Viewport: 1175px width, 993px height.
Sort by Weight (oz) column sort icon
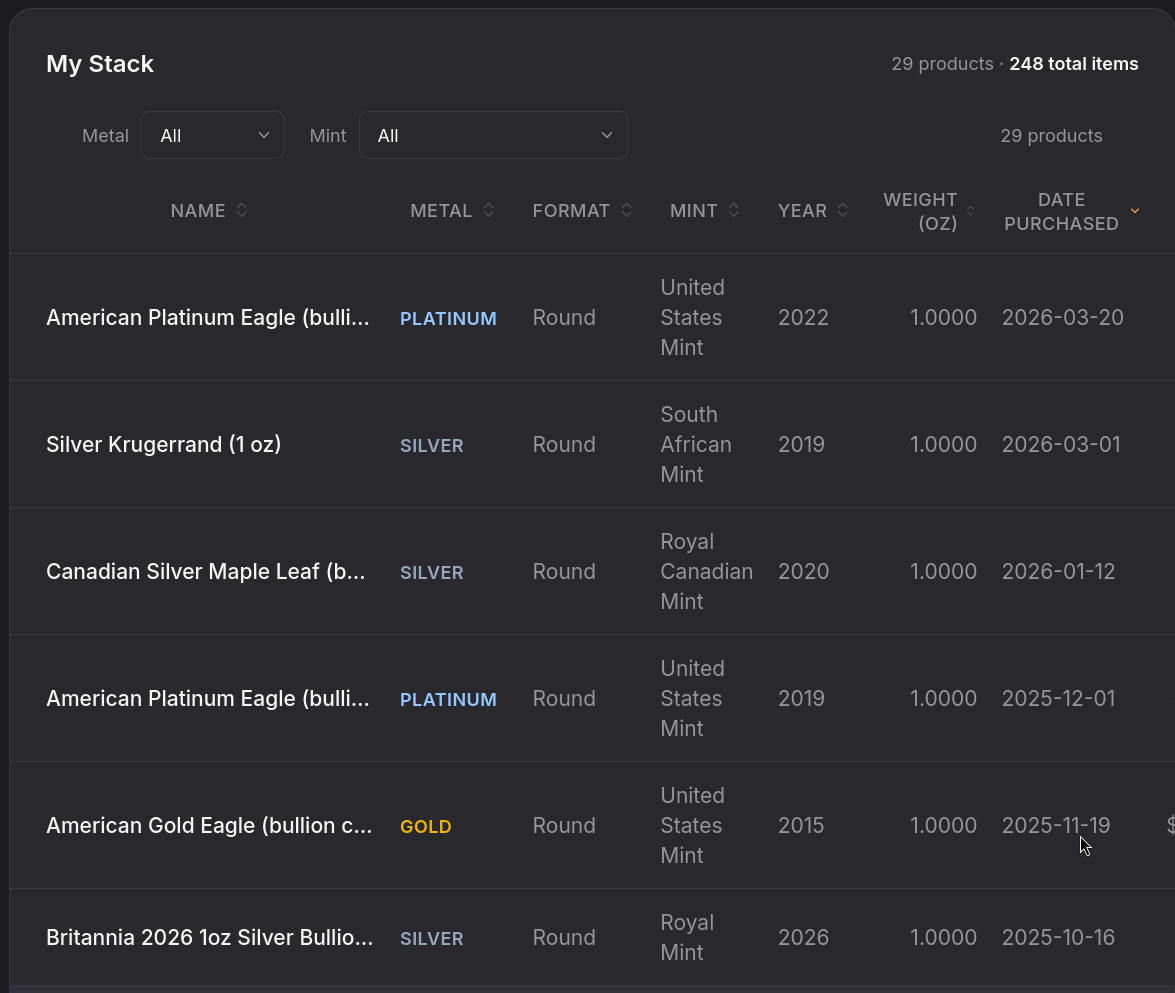click(970, 211)
